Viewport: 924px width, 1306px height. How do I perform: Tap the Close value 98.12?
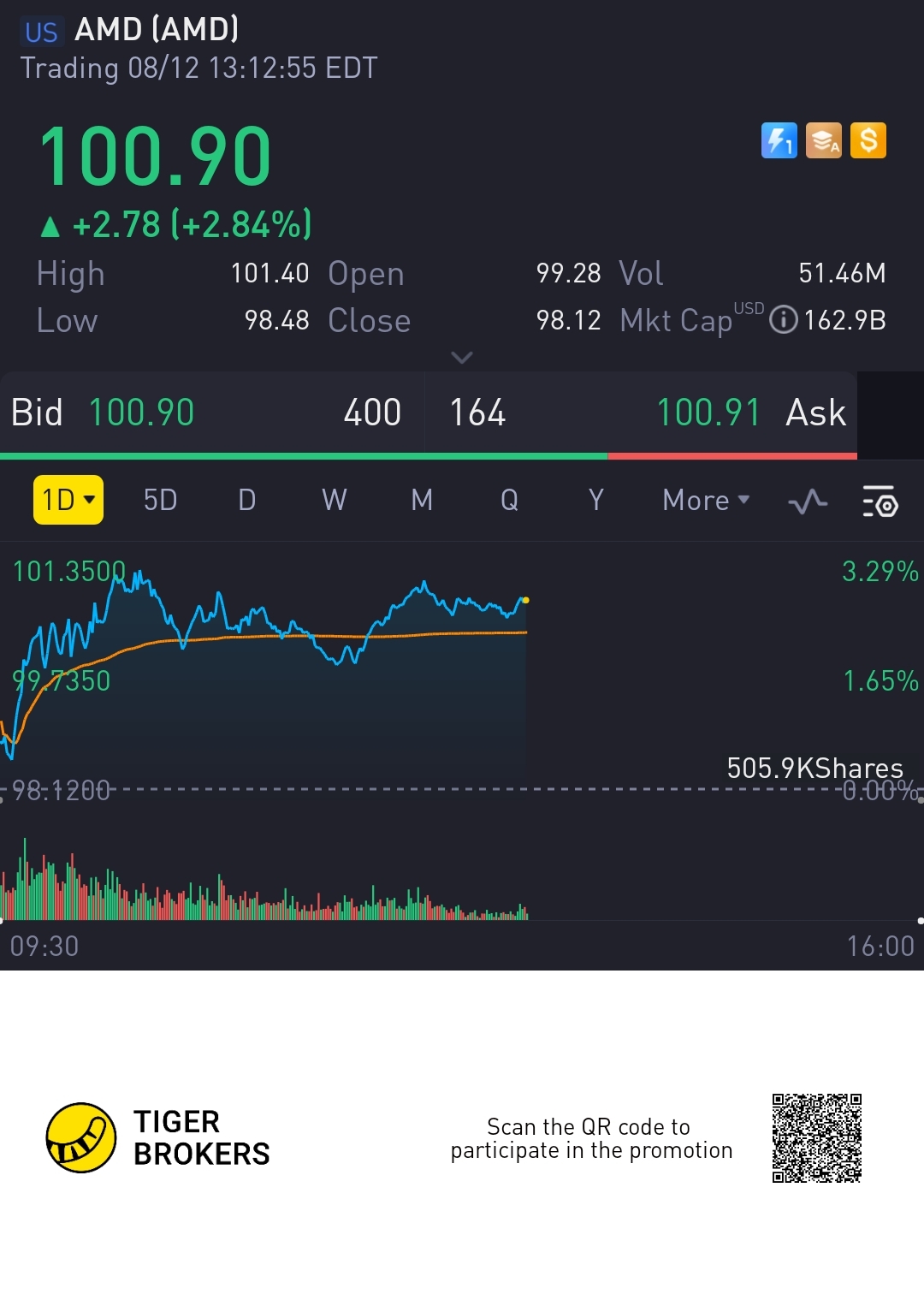click(569, 320)
